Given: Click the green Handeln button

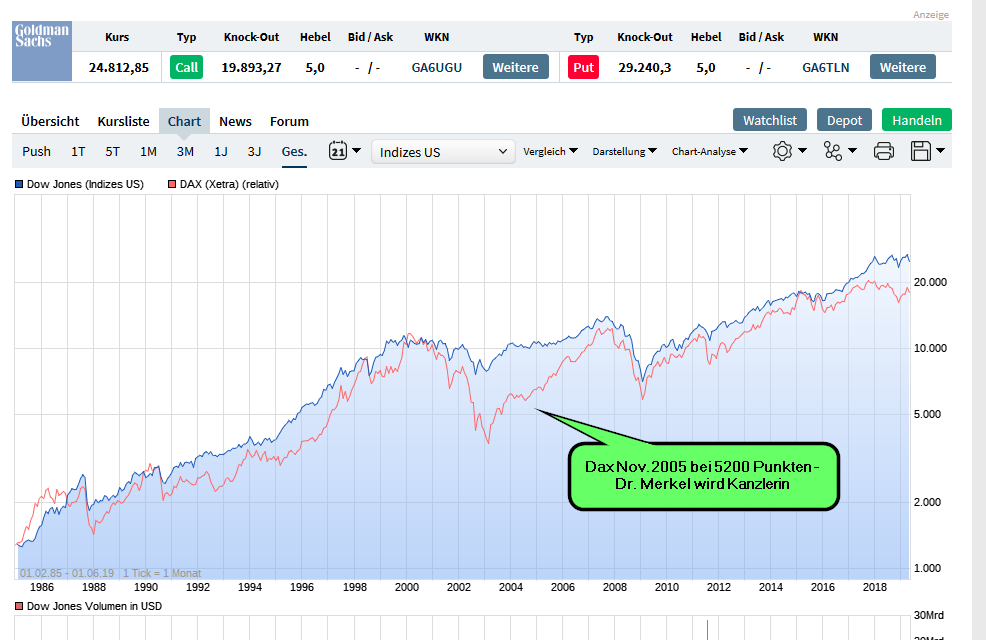Looking at the screenshot, I should click(917, 120).
